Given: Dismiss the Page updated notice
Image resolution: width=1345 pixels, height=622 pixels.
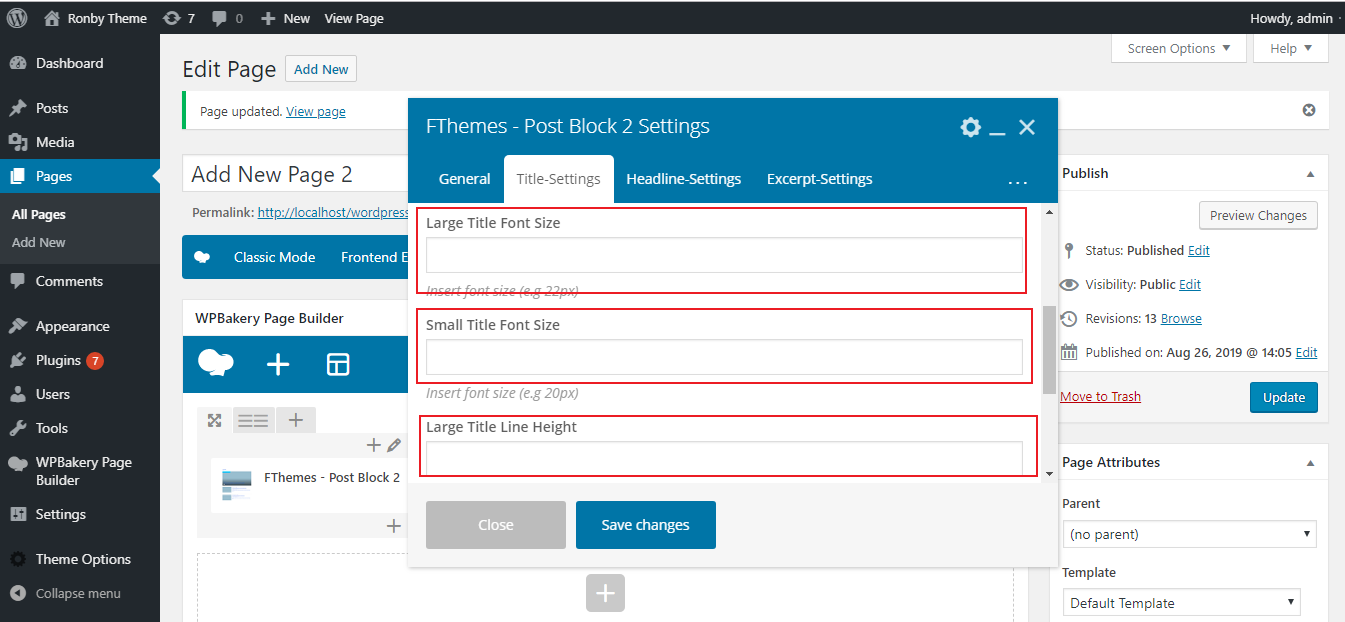Looking at the screenshot, I should [1309, 110].
